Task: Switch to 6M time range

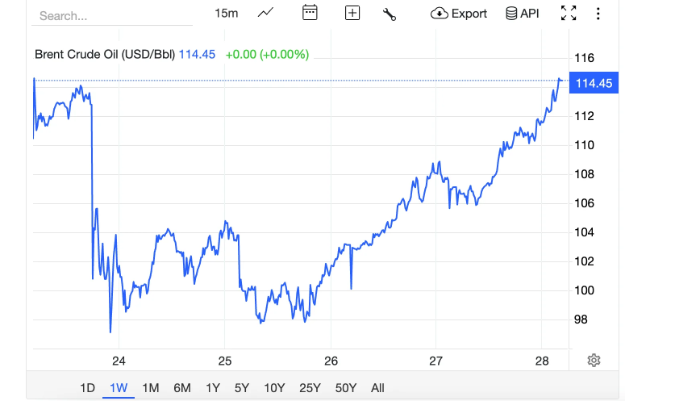Action: (x=182, y=387)
